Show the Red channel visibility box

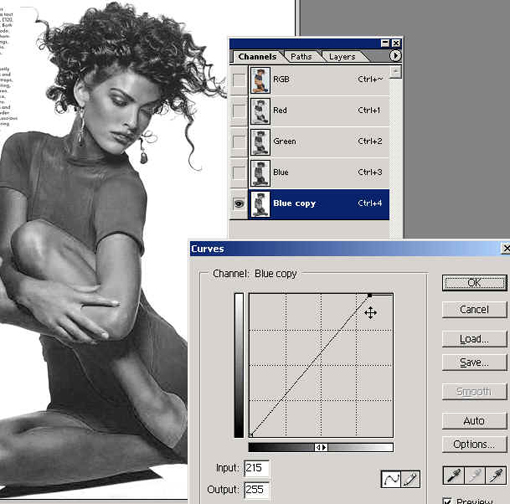coord(239,110)
